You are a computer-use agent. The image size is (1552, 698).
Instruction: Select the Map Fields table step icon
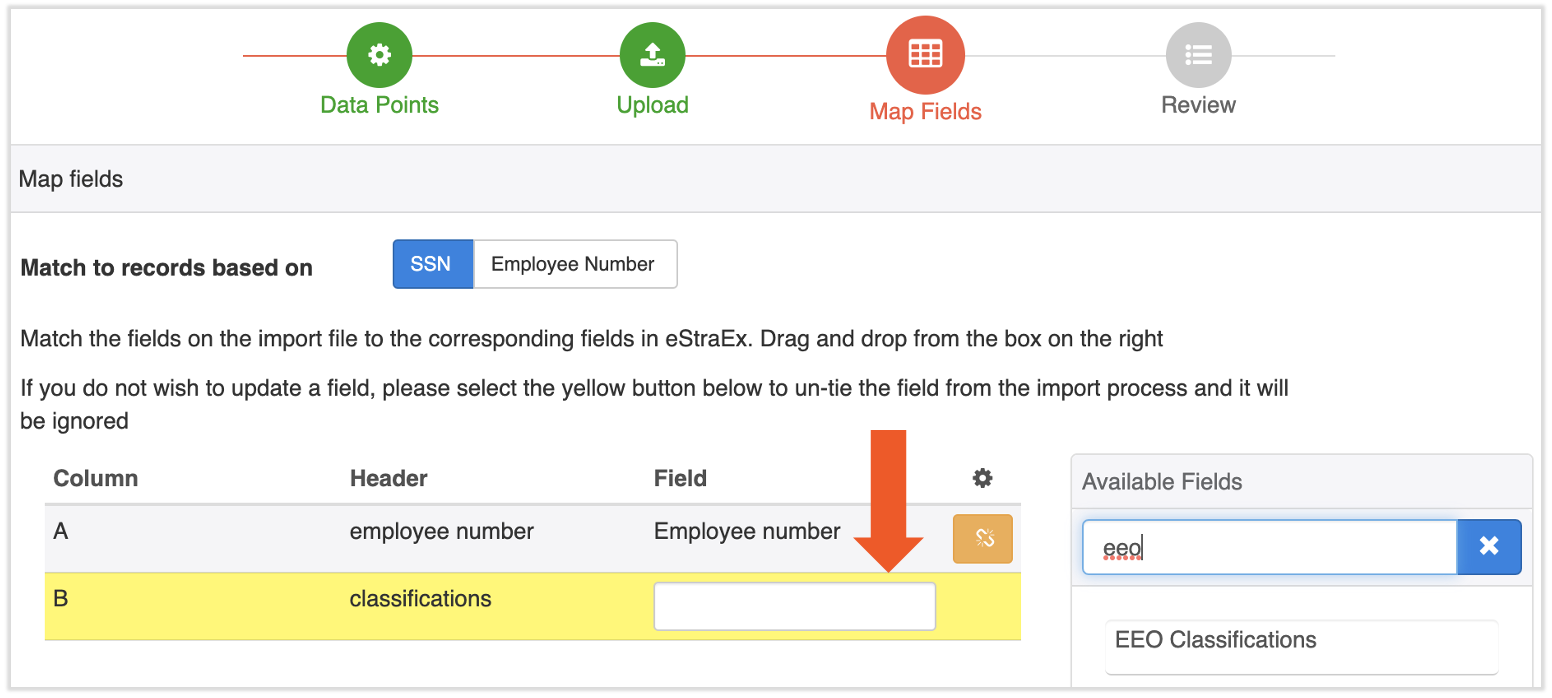click(x=925, y=55)
